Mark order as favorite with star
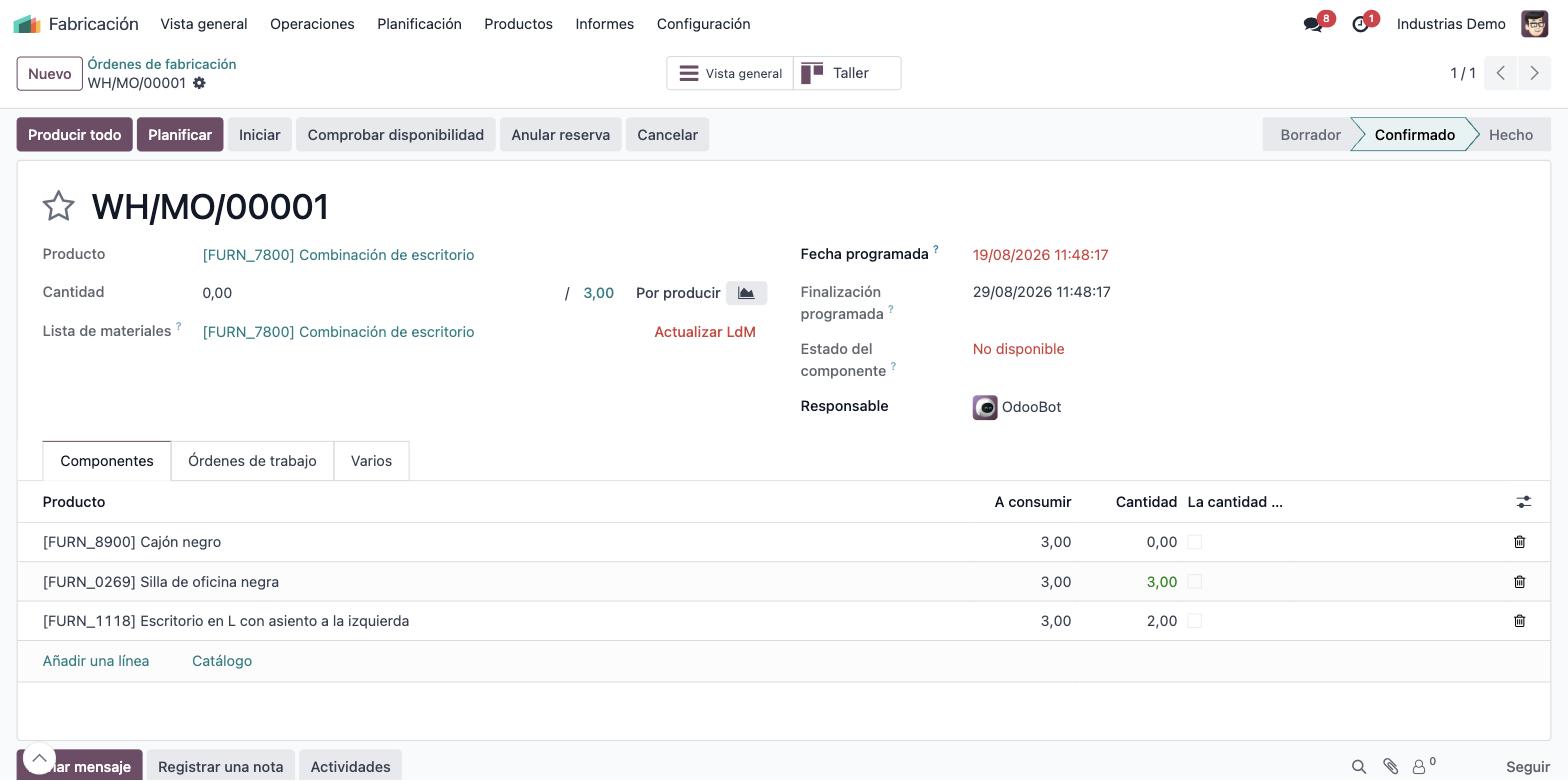 coord(59,206)
